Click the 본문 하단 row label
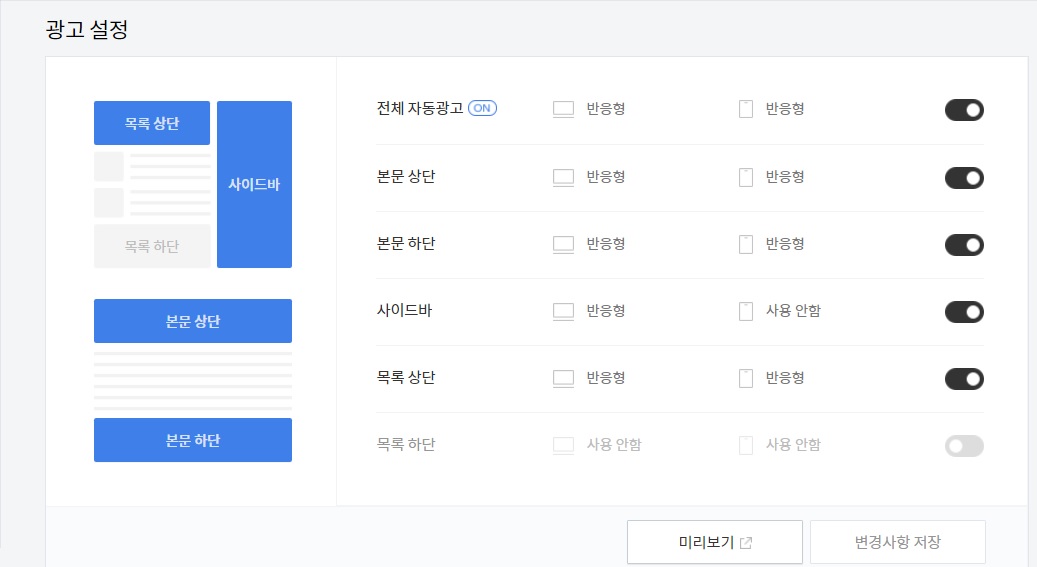The image size is (1037, 567). pyautogui.click(x=406, y=243)
